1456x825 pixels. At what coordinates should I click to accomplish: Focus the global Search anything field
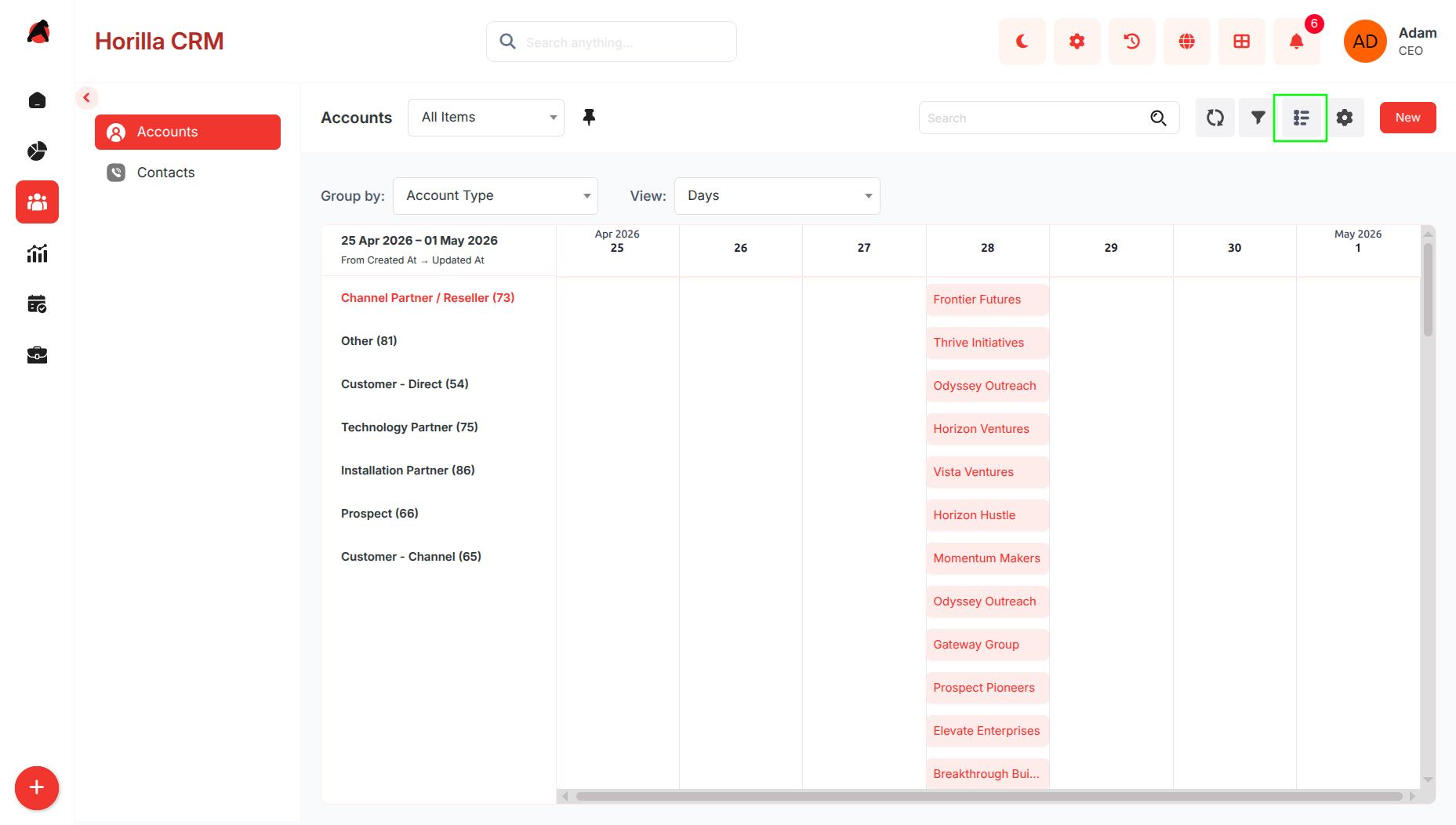point(611,42)
